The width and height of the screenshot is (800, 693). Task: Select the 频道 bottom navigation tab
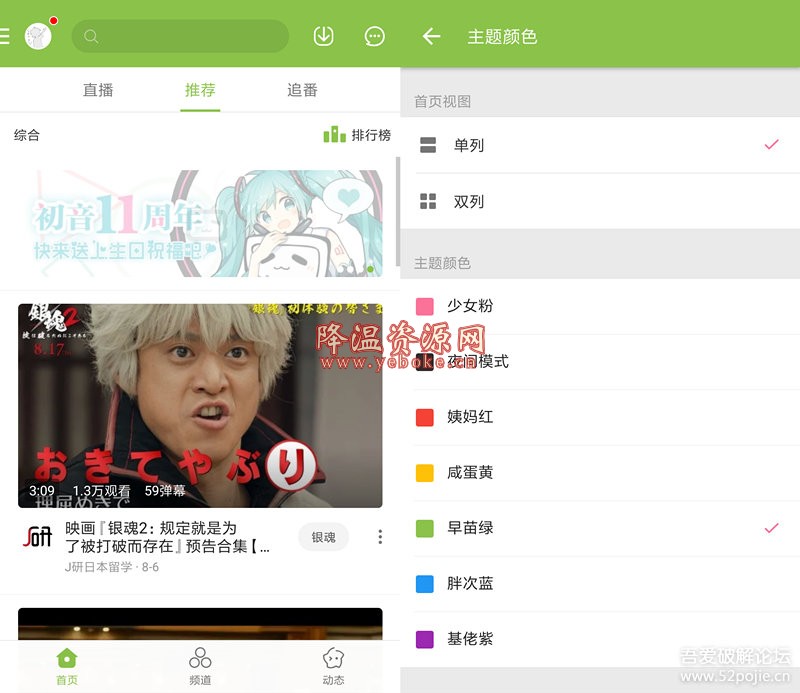pos(200,666)
